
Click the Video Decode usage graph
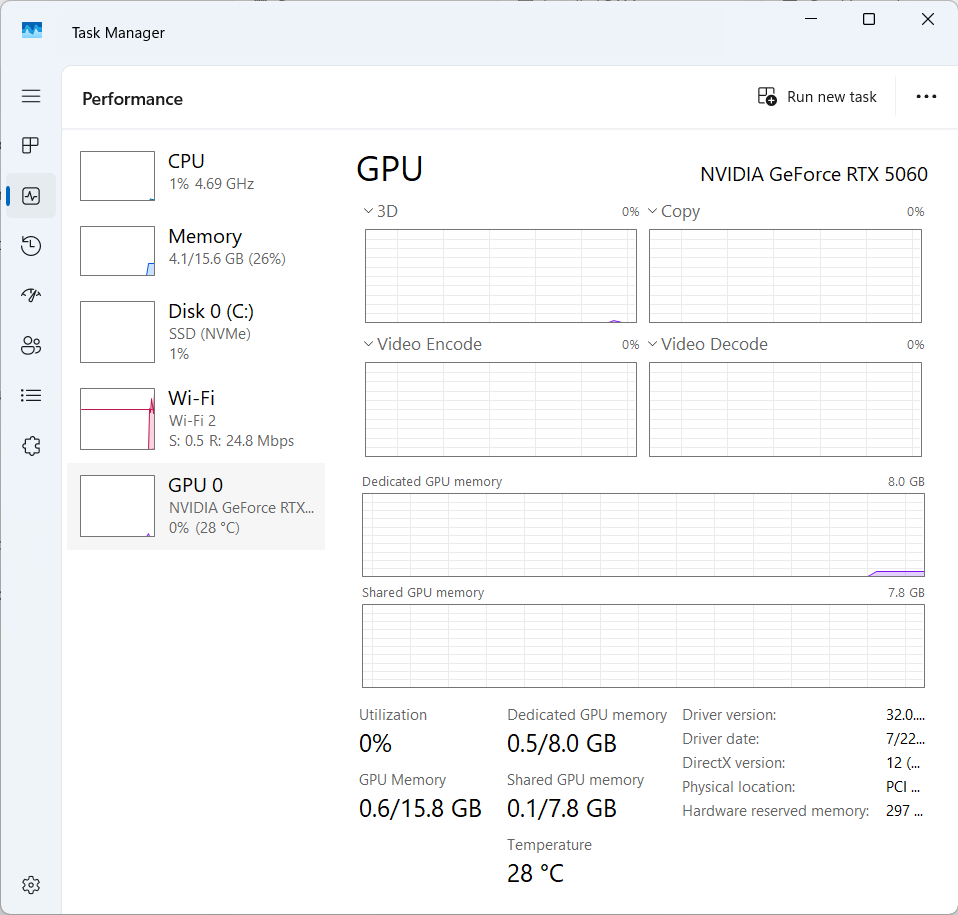785,409
